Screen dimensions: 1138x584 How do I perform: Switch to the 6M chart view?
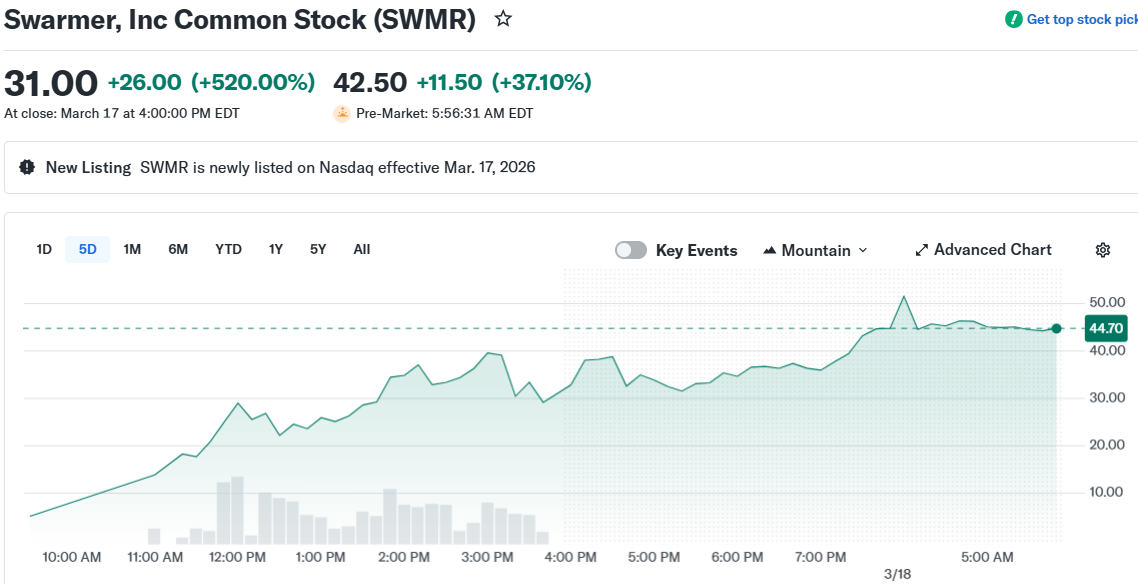178,249
